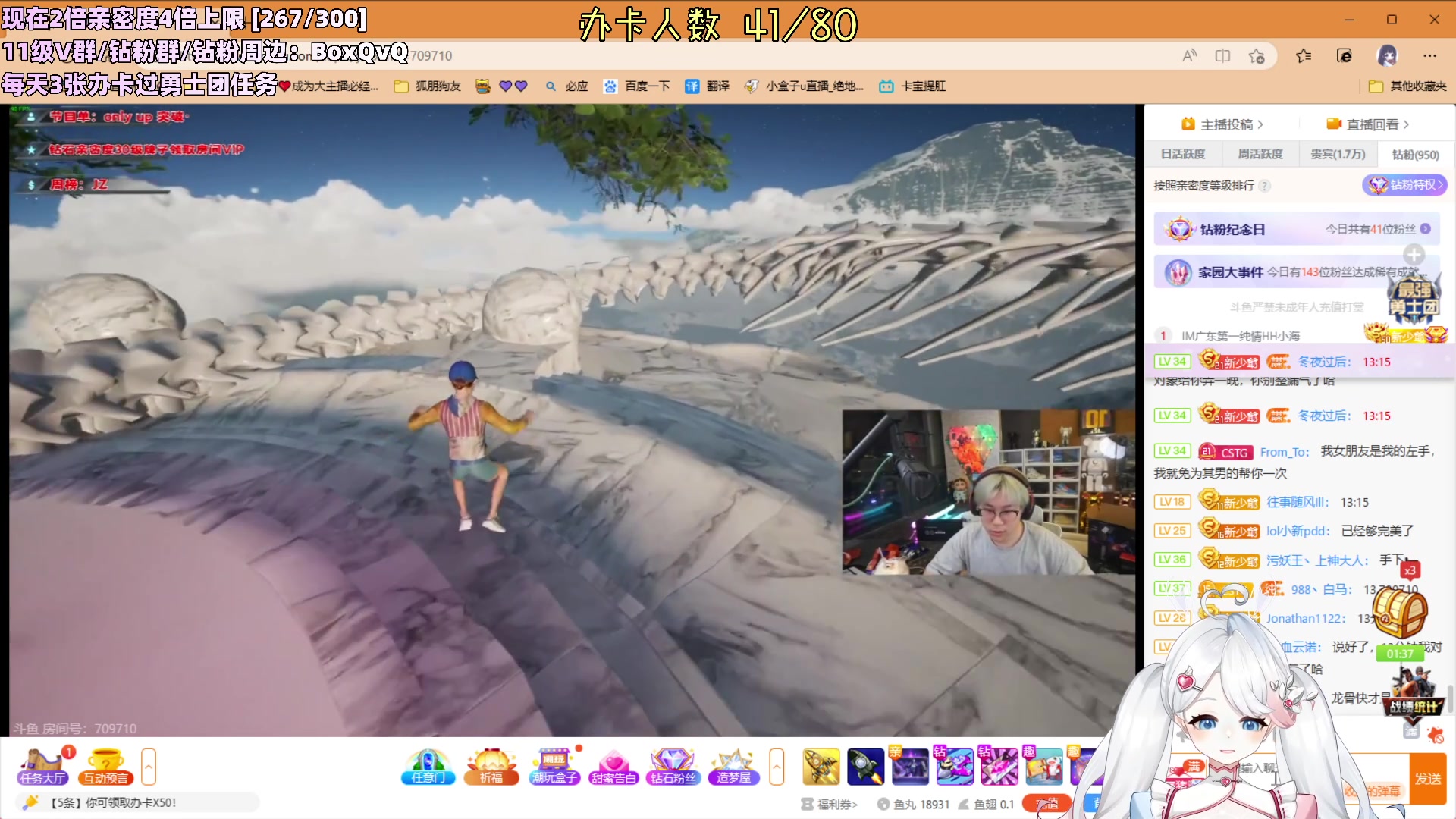1456x819 pixels.
Task: Expand the arrow next to 造梦屋
Action: (x=777, y=767)
